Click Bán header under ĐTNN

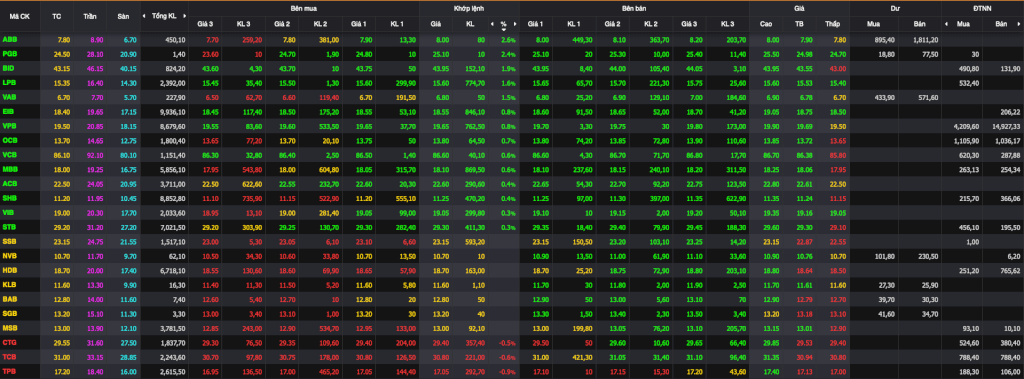click(x=1001, y=24)
